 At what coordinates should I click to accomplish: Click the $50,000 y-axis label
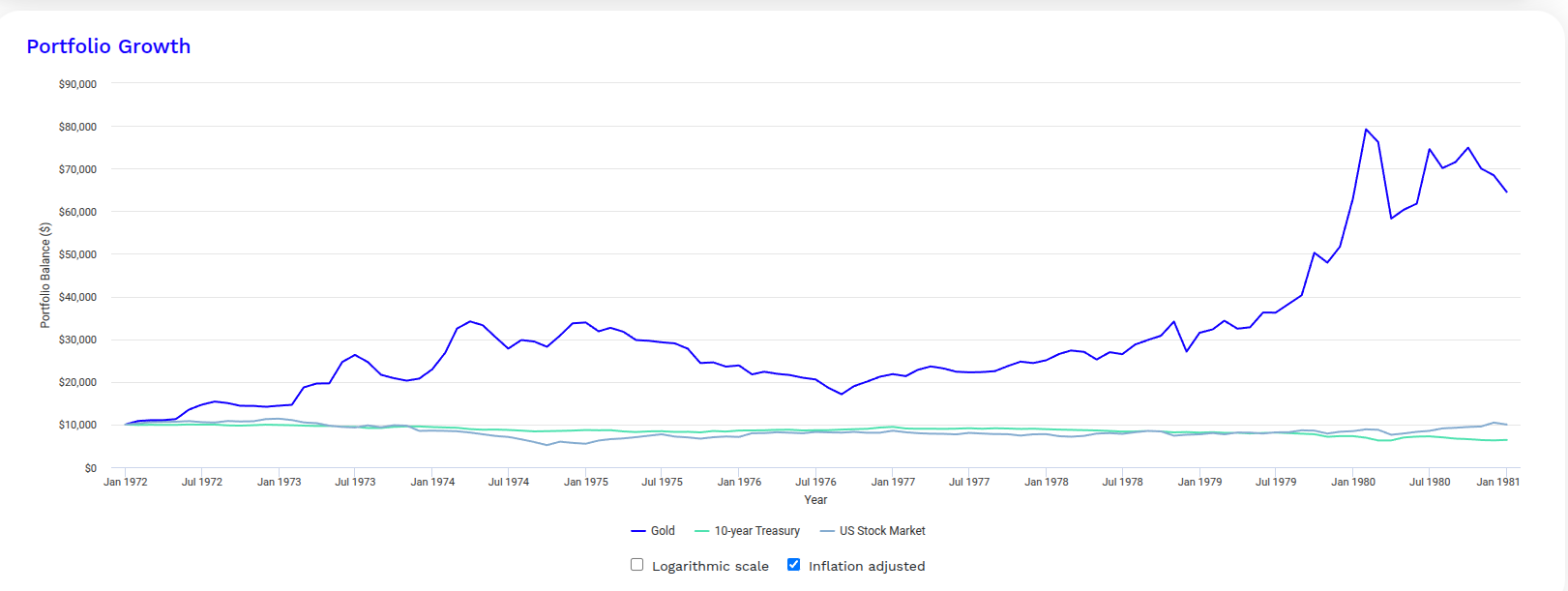[x=77, y=254]
